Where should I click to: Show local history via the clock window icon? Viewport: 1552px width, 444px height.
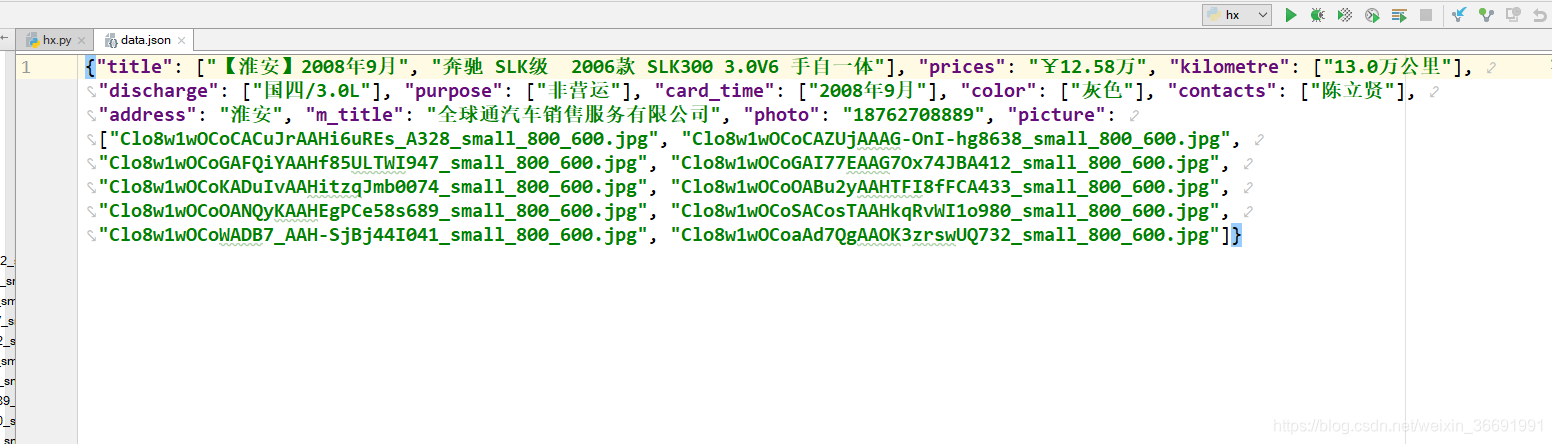pos(1513,15)
